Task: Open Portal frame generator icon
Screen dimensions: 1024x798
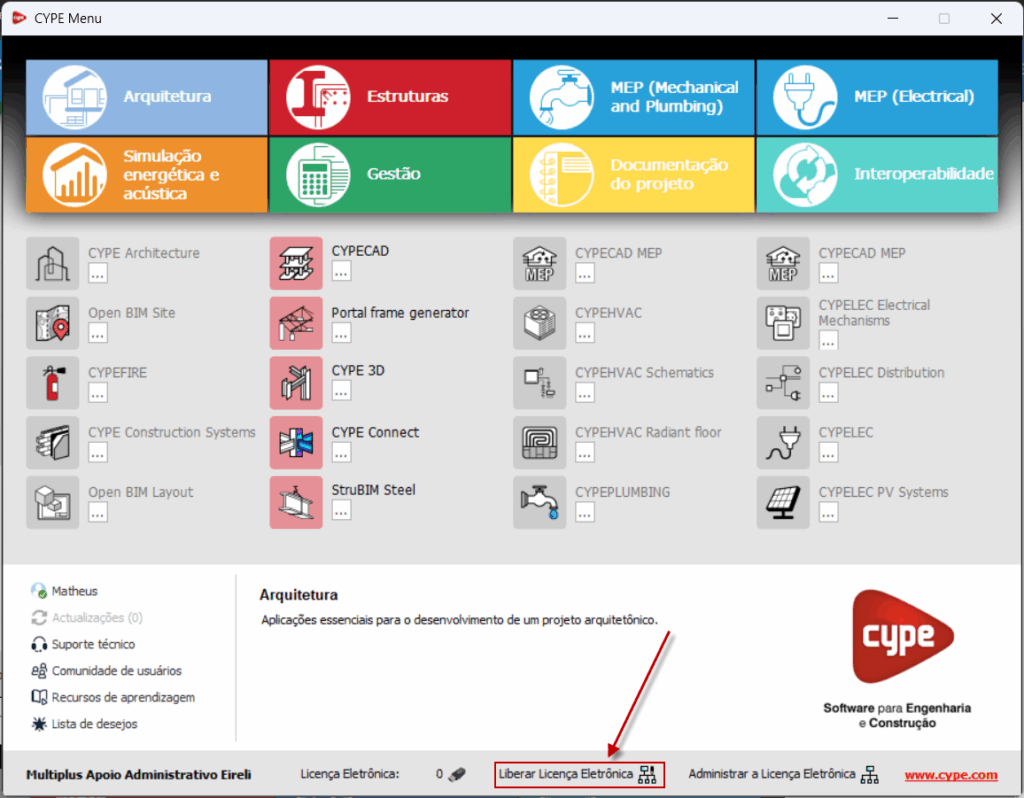Action: pyautogui.click(x=296, y=323)
